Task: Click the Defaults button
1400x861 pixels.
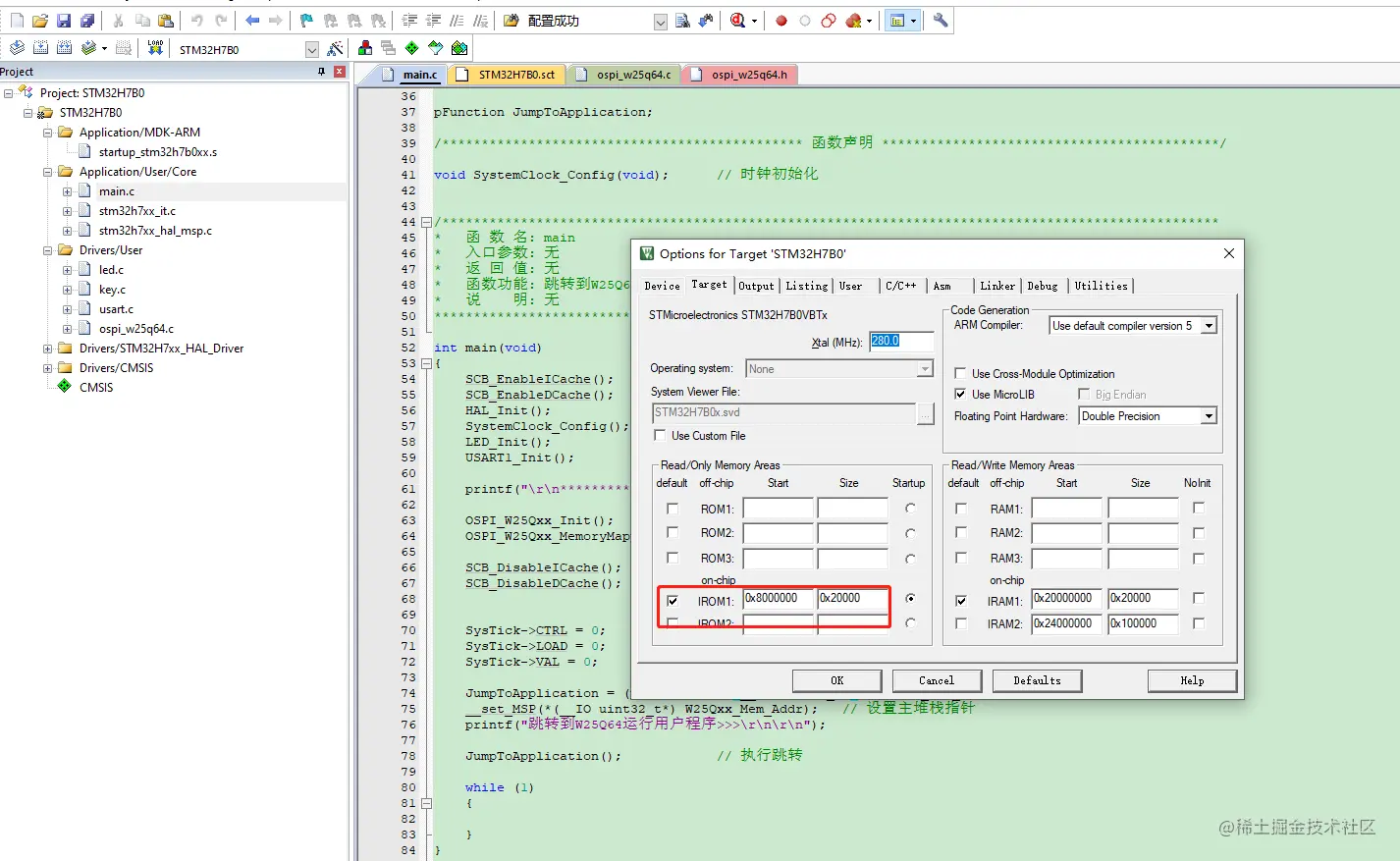Action: pyautogui.click(x=1037, y=680)
